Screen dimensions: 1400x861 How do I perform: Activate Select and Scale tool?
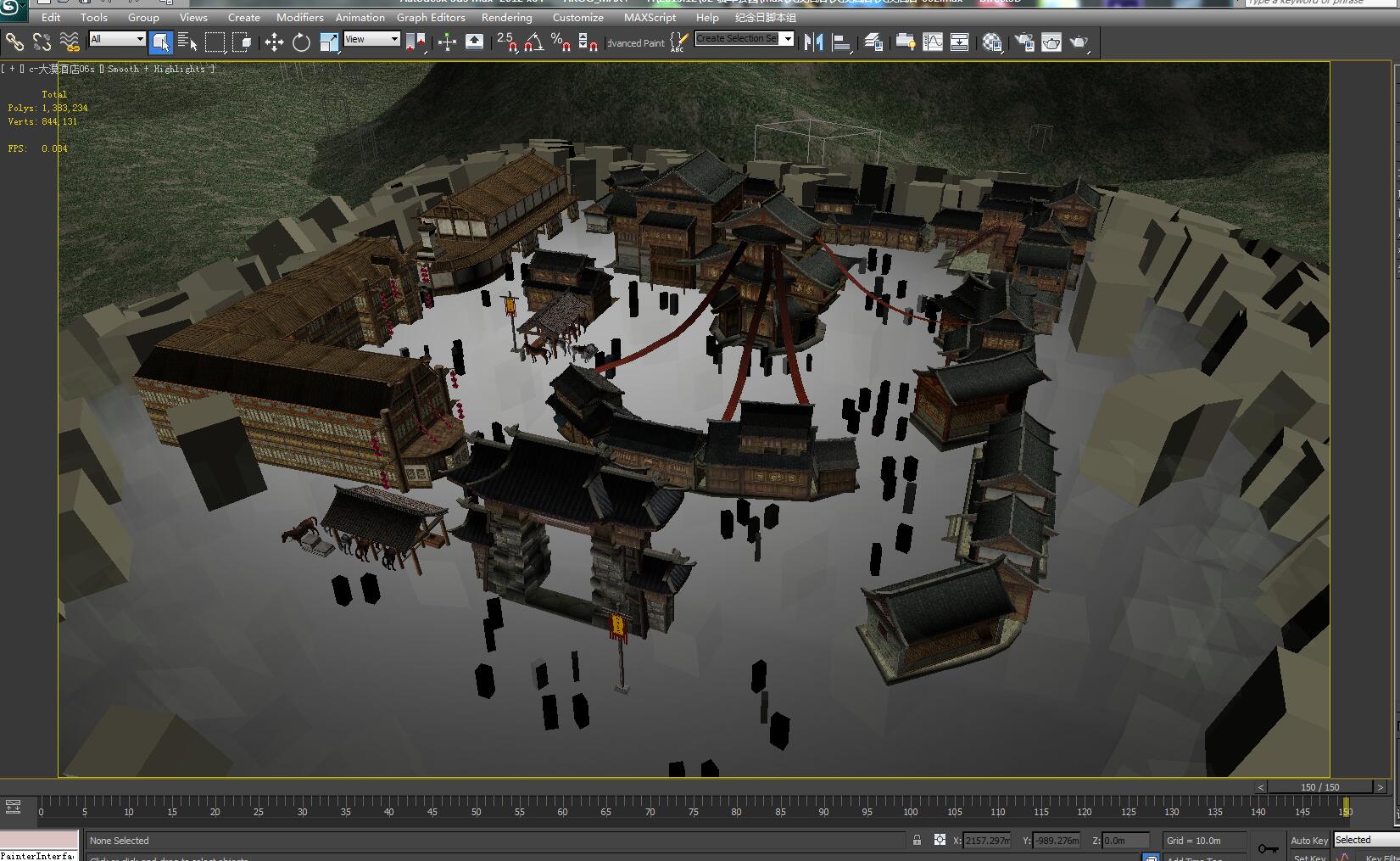[x=329, y=42]
